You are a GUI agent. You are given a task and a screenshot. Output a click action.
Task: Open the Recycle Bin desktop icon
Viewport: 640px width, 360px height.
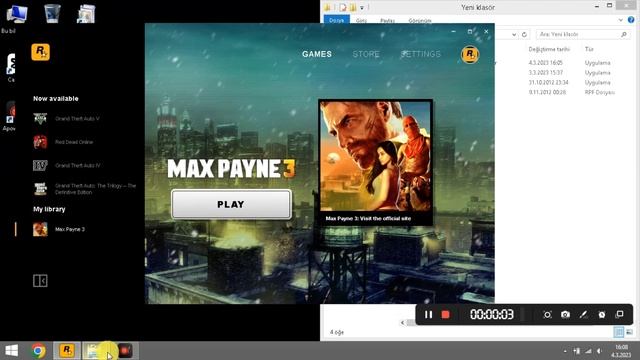(x=52, y=14)
